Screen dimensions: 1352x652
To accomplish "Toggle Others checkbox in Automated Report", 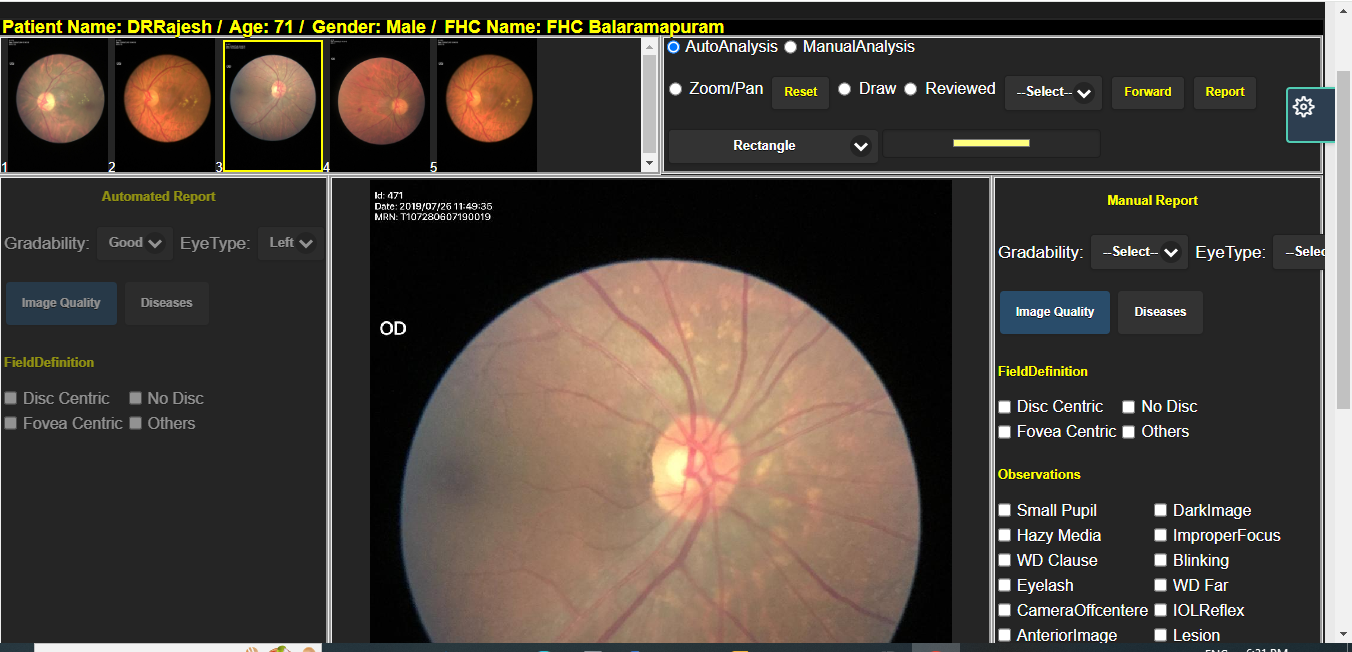I will (x=135, y=423).
